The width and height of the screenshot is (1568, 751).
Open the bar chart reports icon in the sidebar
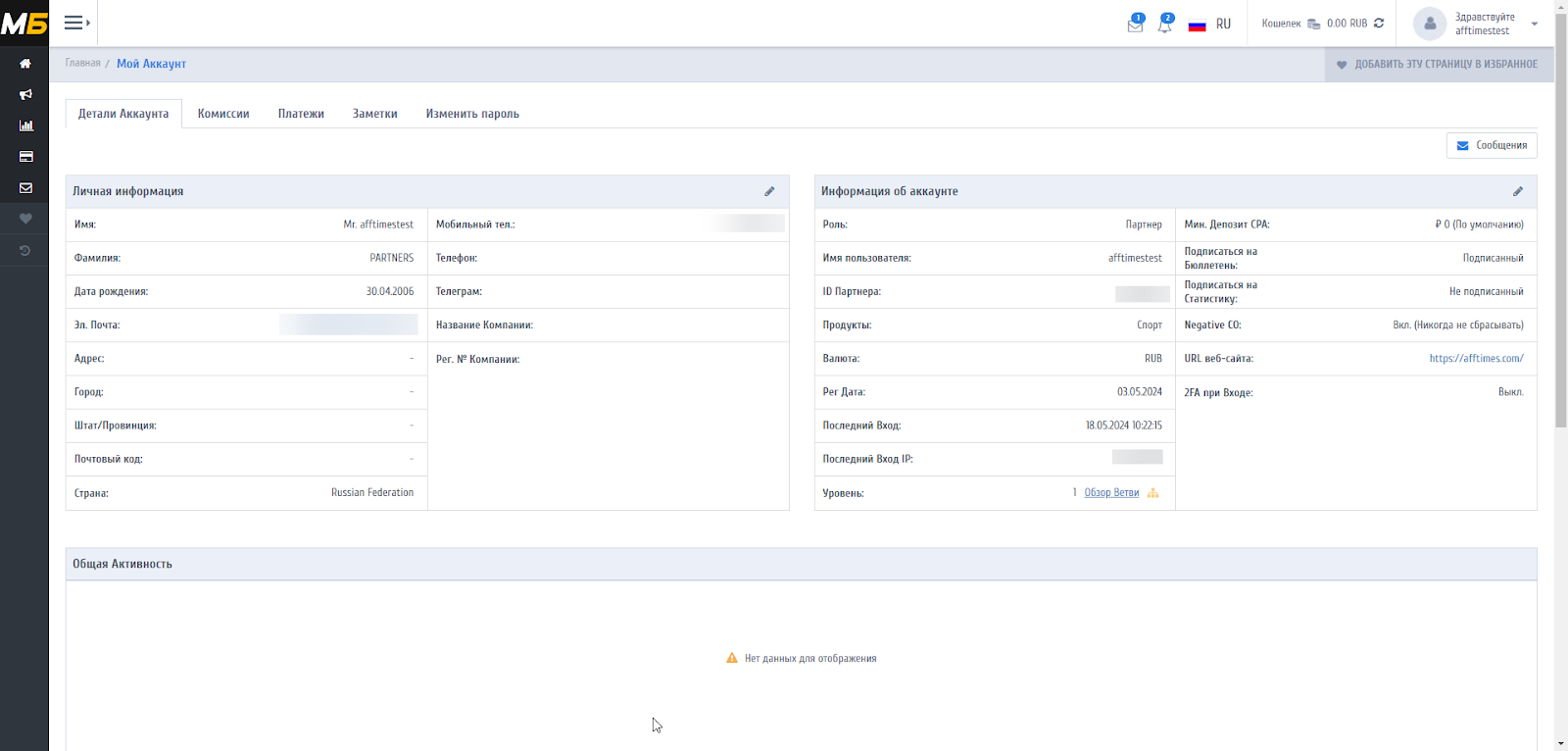point(25,125)
